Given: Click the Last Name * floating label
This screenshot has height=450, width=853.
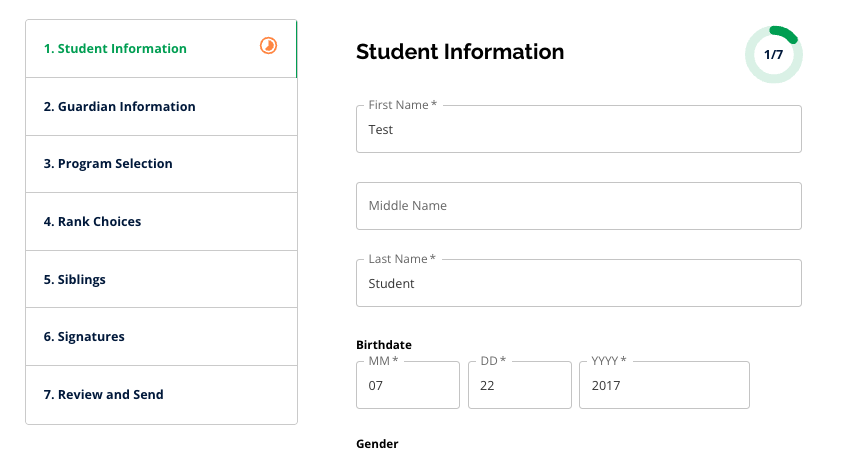Looking at the screenshot, I should click(x=402, y=259).
